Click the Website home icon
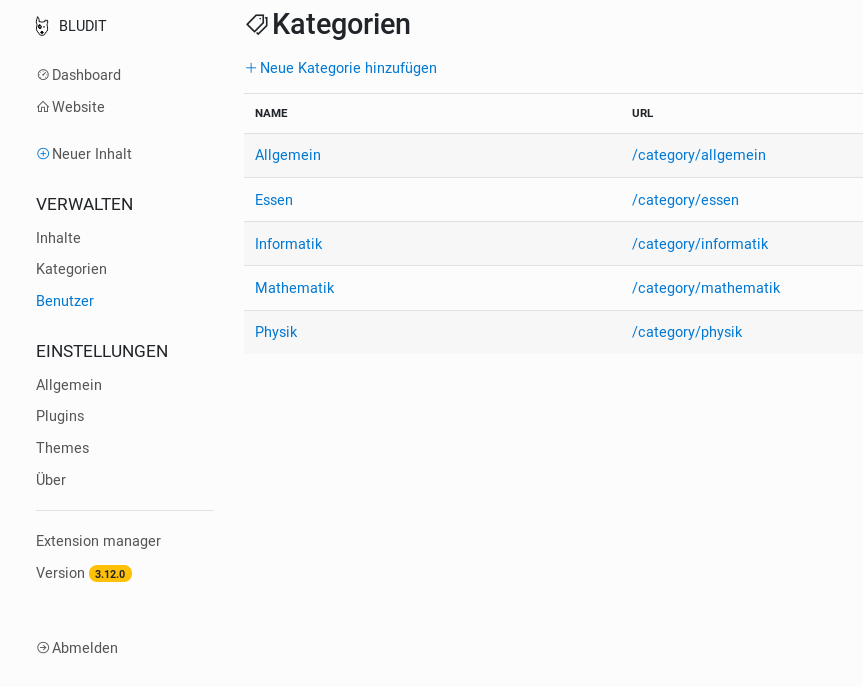 (43, 107)
